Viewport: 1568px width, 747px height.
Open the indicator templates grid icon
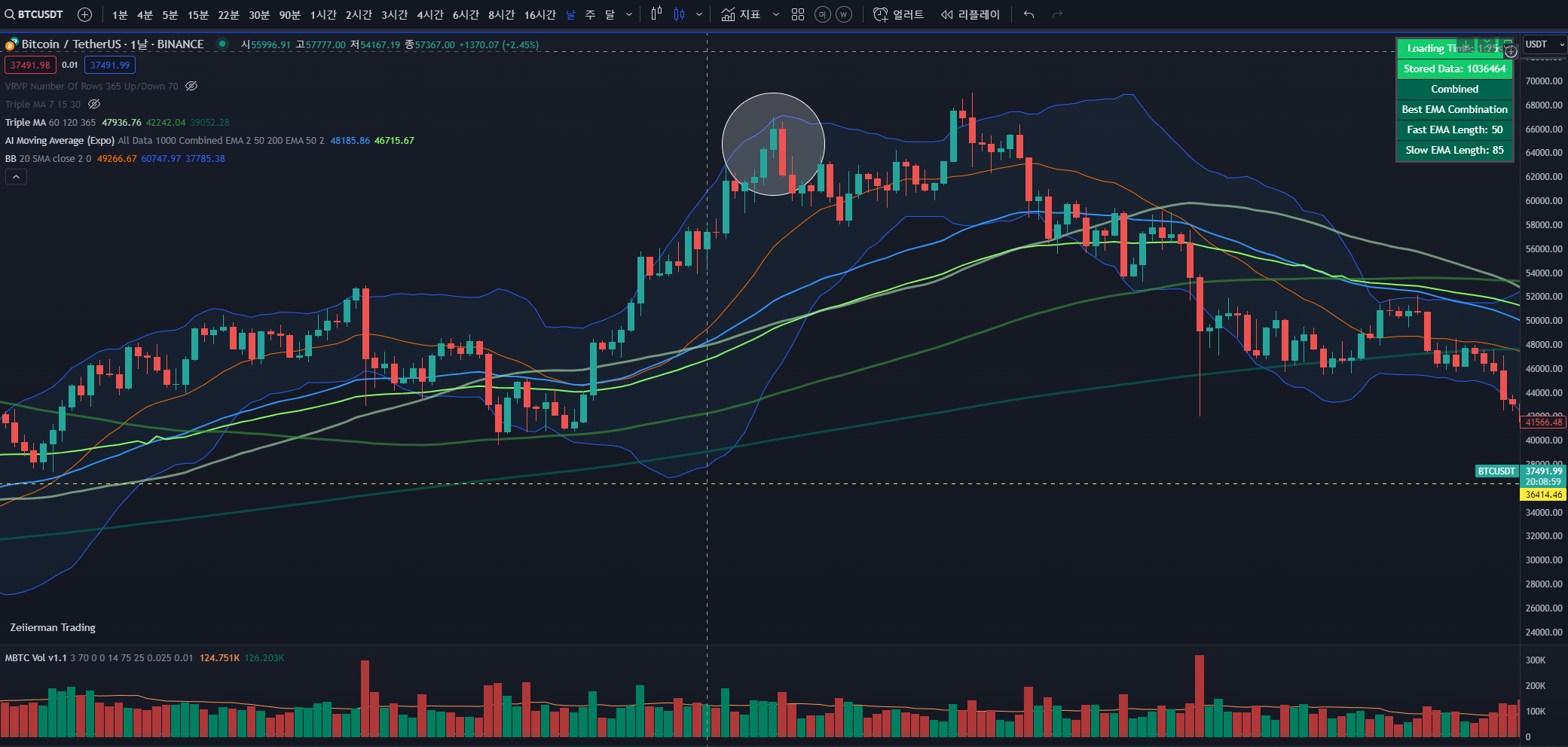point(798,14)
